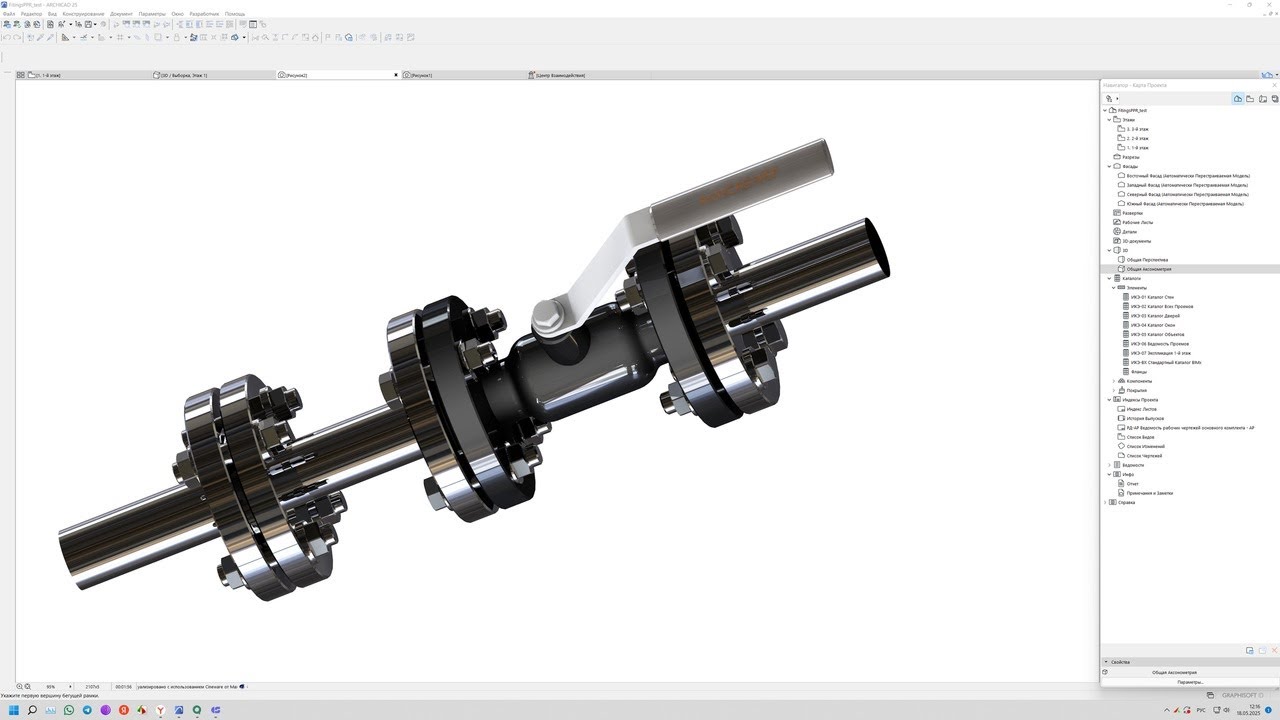Select Детали in Navigator tree
The width and height of the screenshot is (1280, 720).
coord(1129,232)
